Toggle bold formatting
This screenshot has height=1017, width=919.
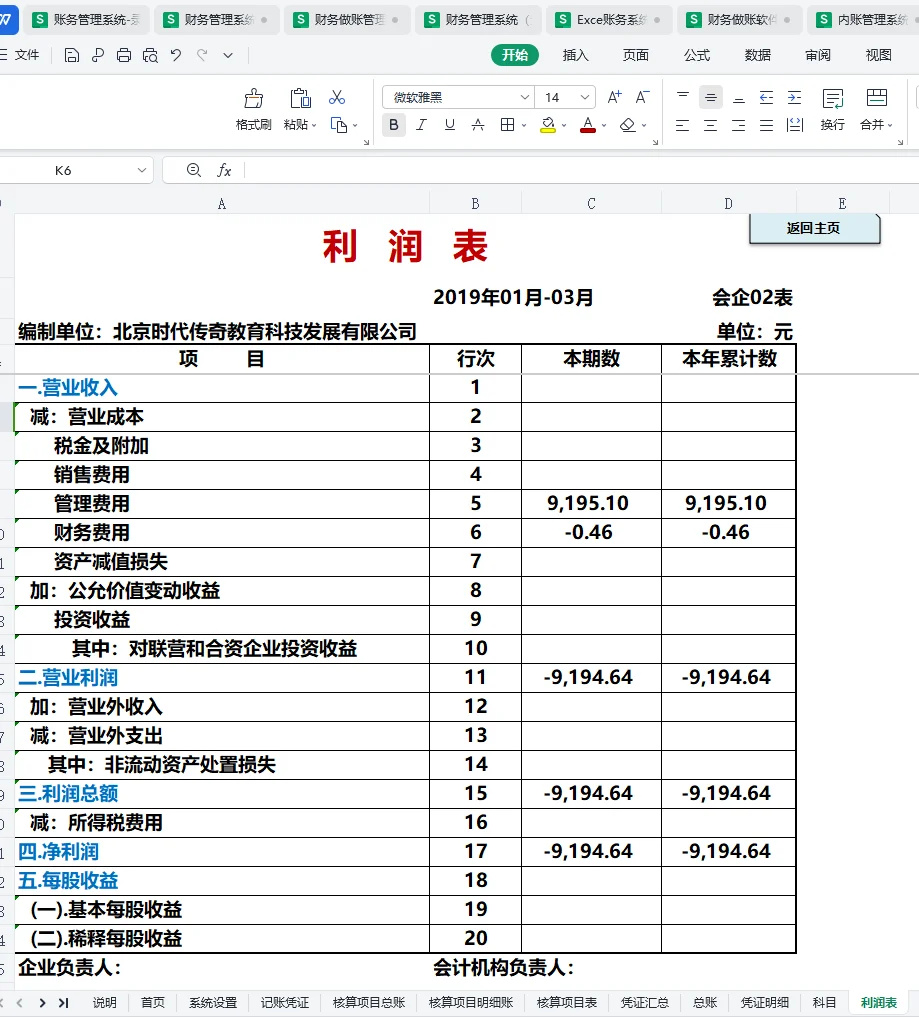pyautogui.click(x=393, y=125)
